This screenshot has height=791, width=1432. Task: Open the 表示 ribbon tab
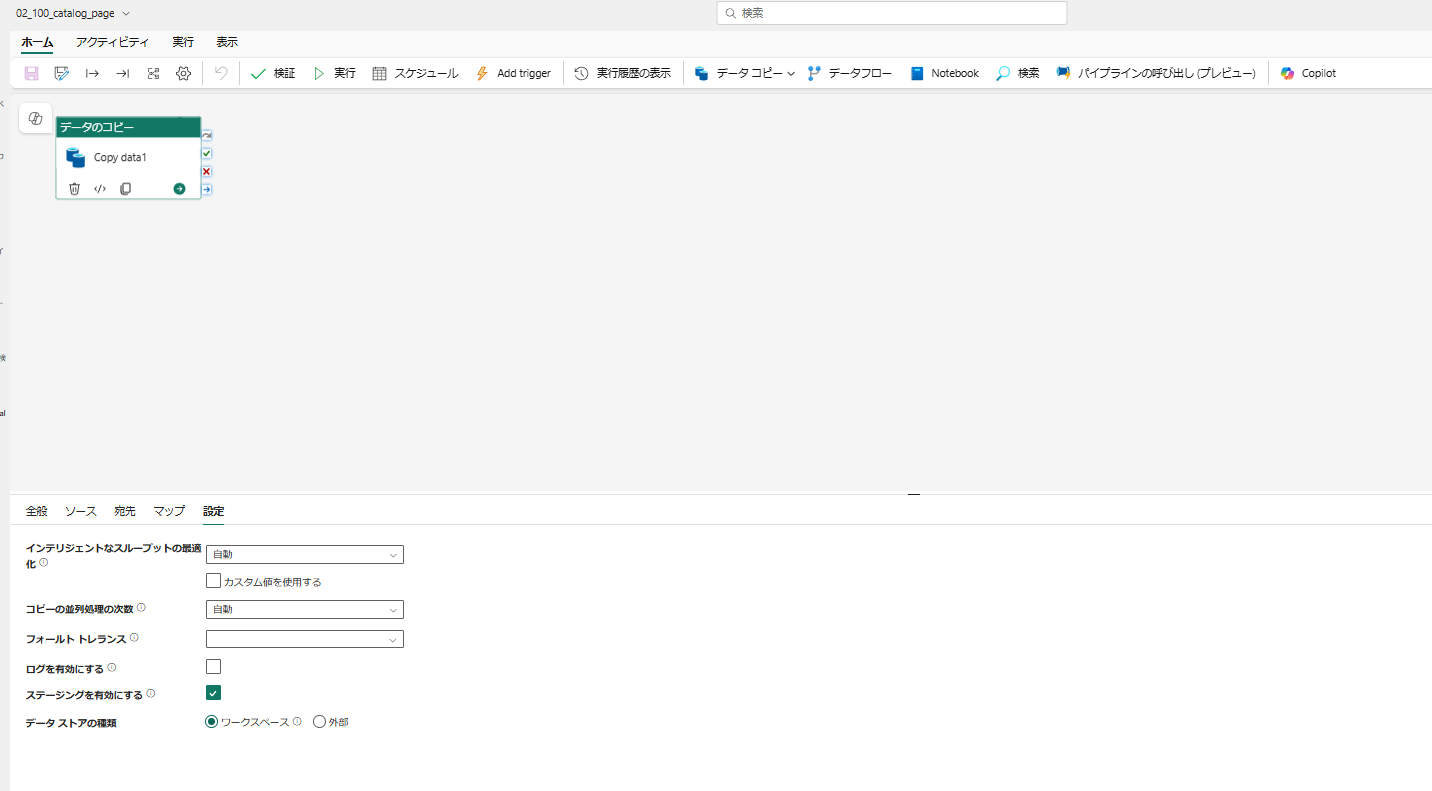click(x=227, y=42)
